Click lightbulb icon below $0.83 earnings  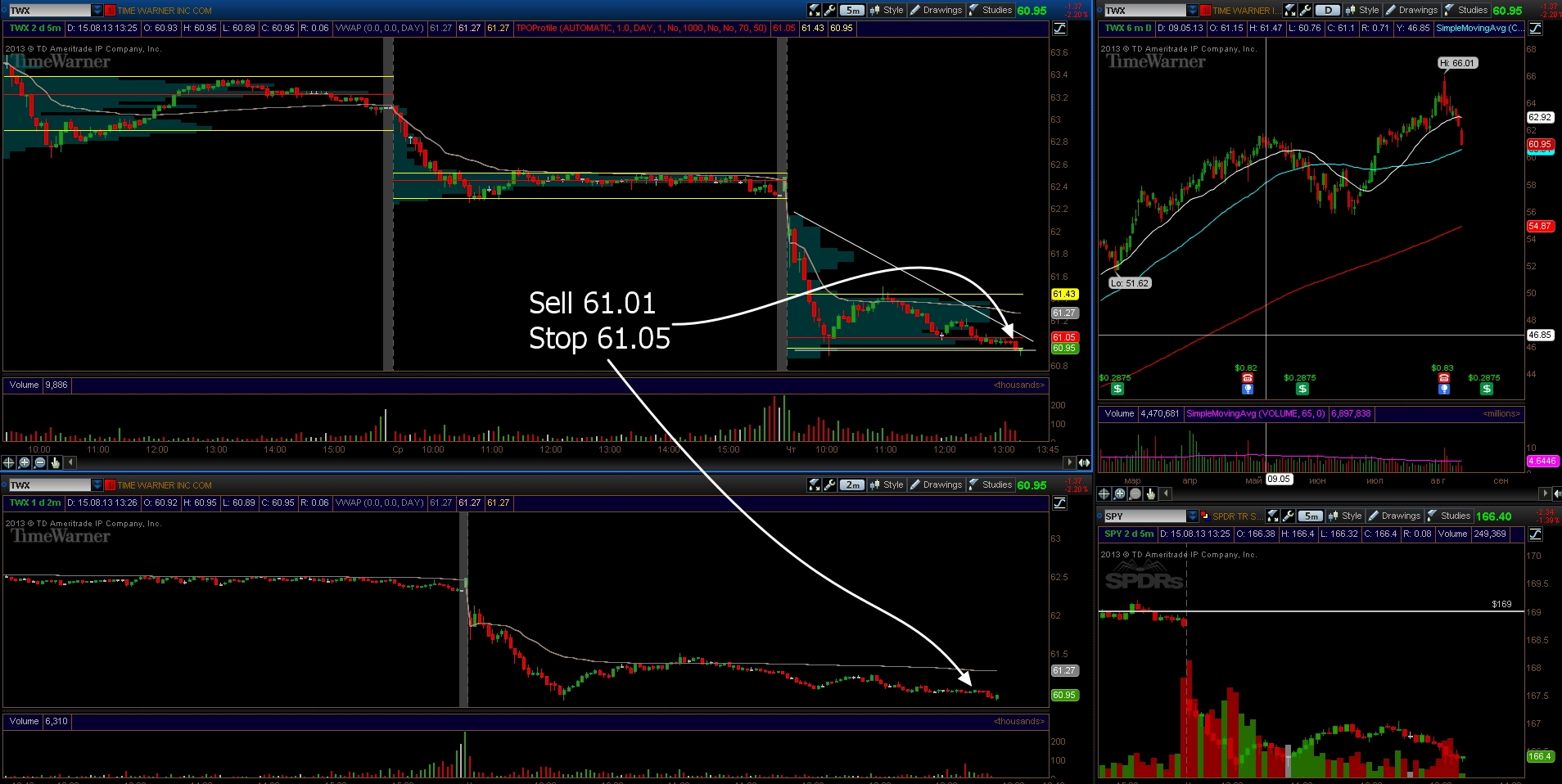point(1444,390)
